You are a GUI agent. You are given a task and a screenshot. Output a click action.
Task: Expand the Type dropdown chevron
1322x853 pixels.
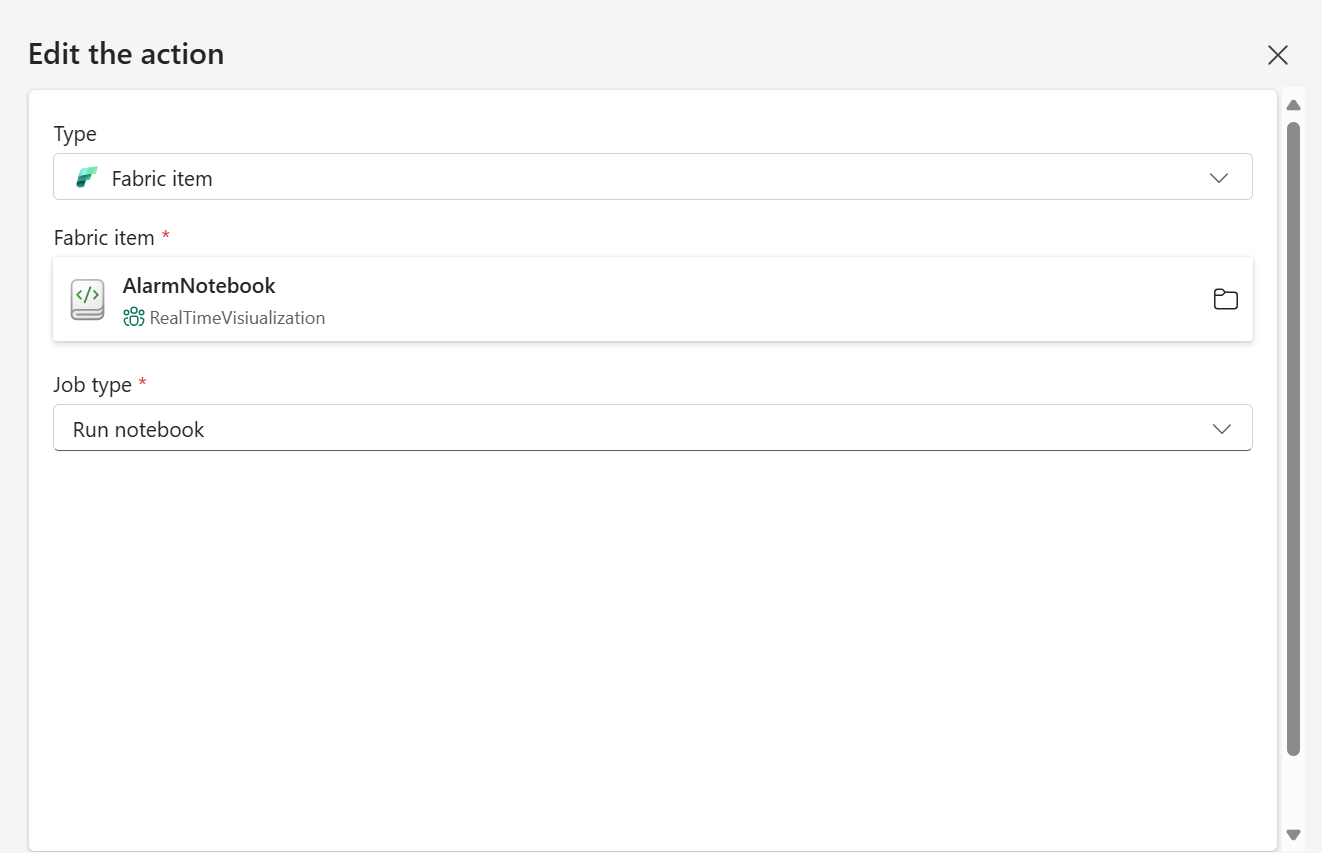[x=1218, y=178]
